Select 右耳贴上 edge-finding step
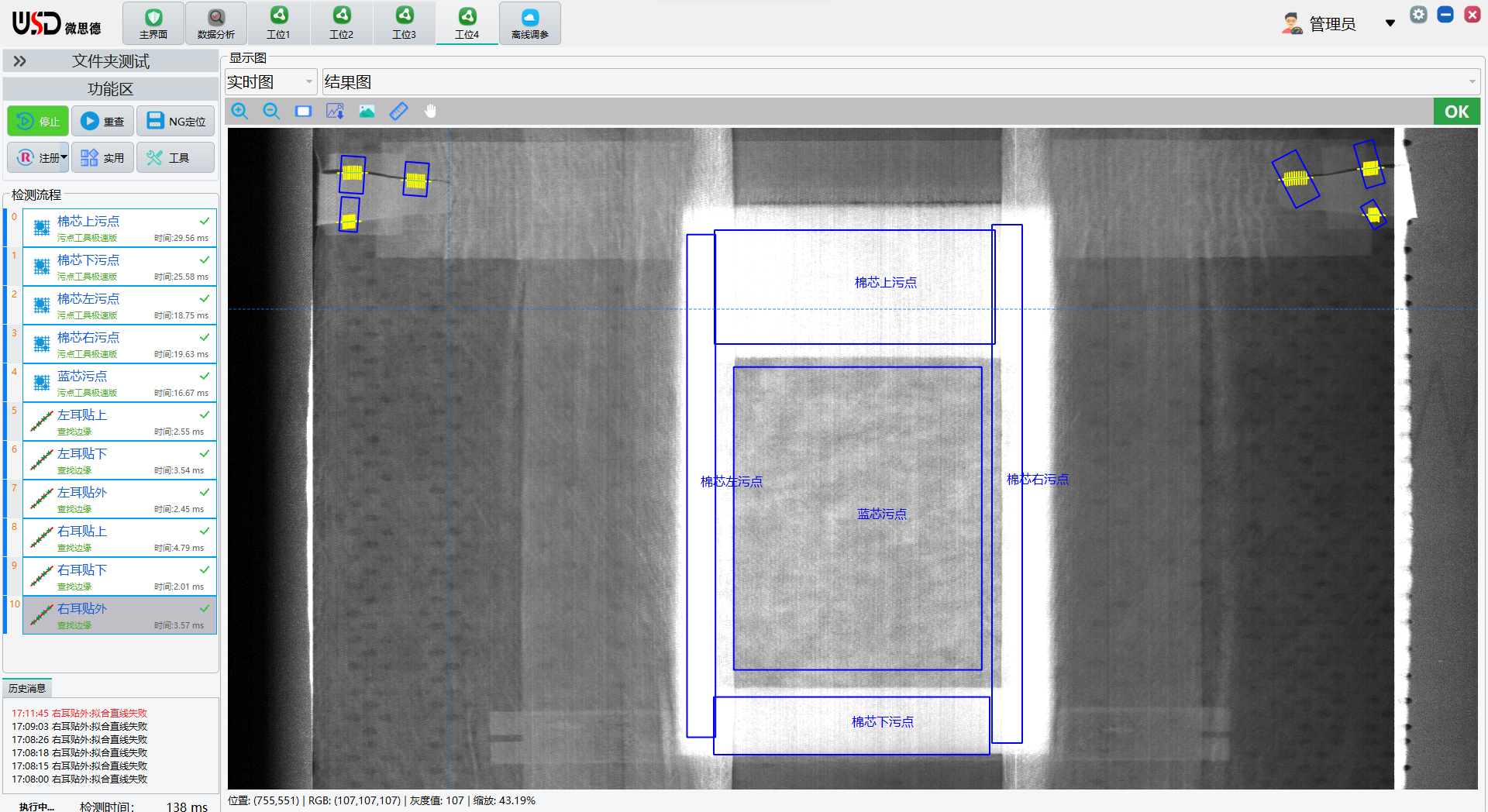1488x812 pixels. [119, 538]
